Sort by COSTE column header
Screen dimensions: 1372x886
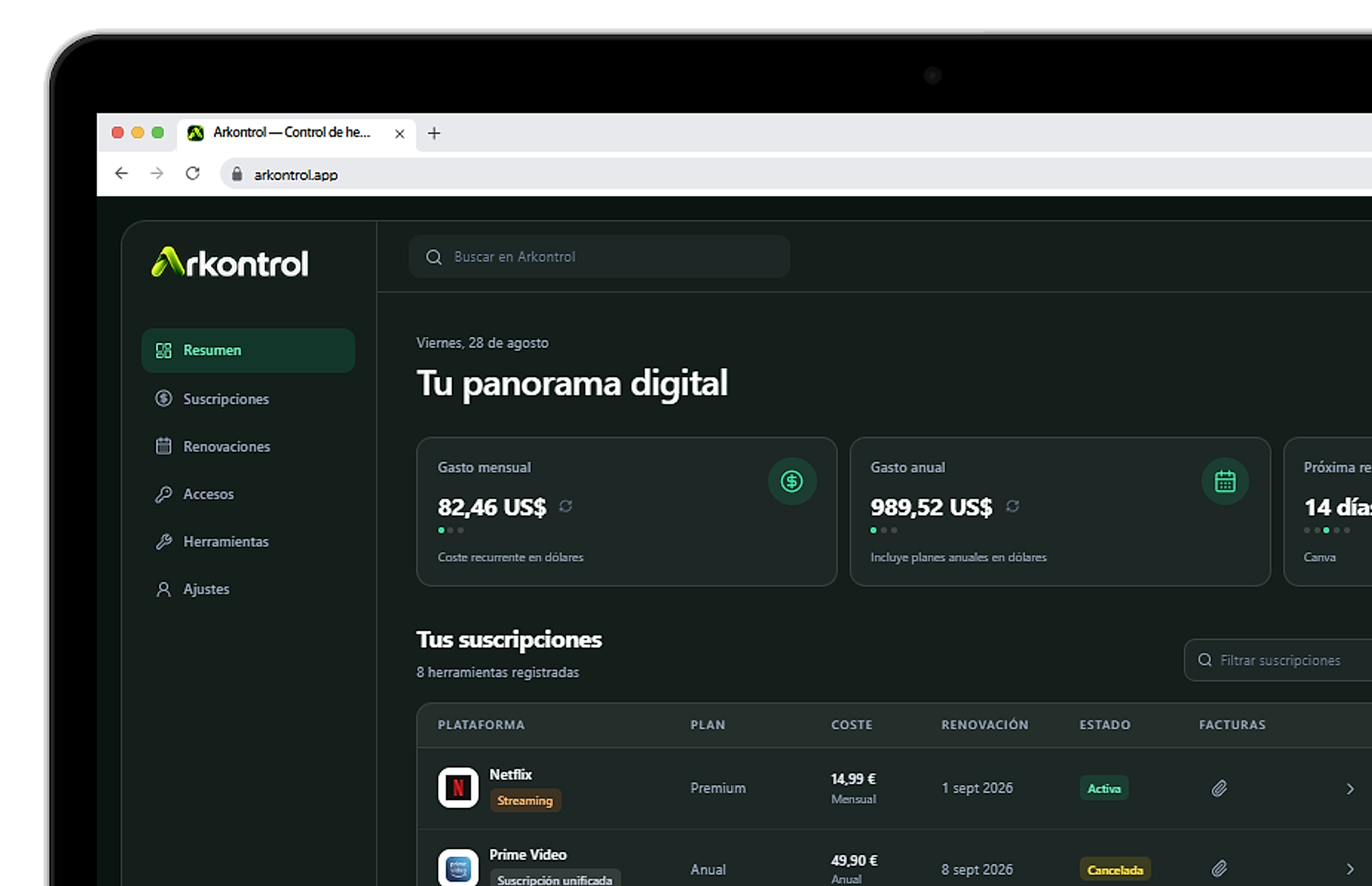point(852,725)
